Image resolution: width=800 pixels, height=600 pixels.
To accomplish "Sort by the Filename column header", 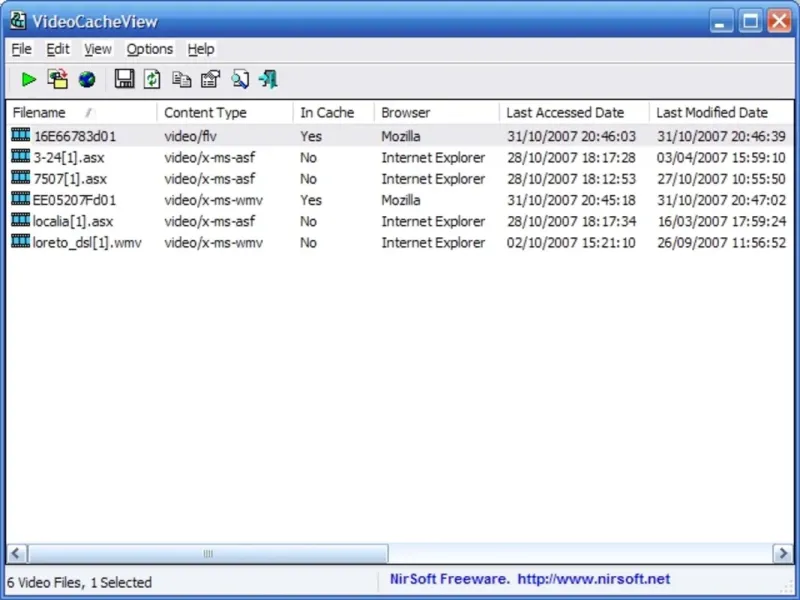I will coord(81,112).
